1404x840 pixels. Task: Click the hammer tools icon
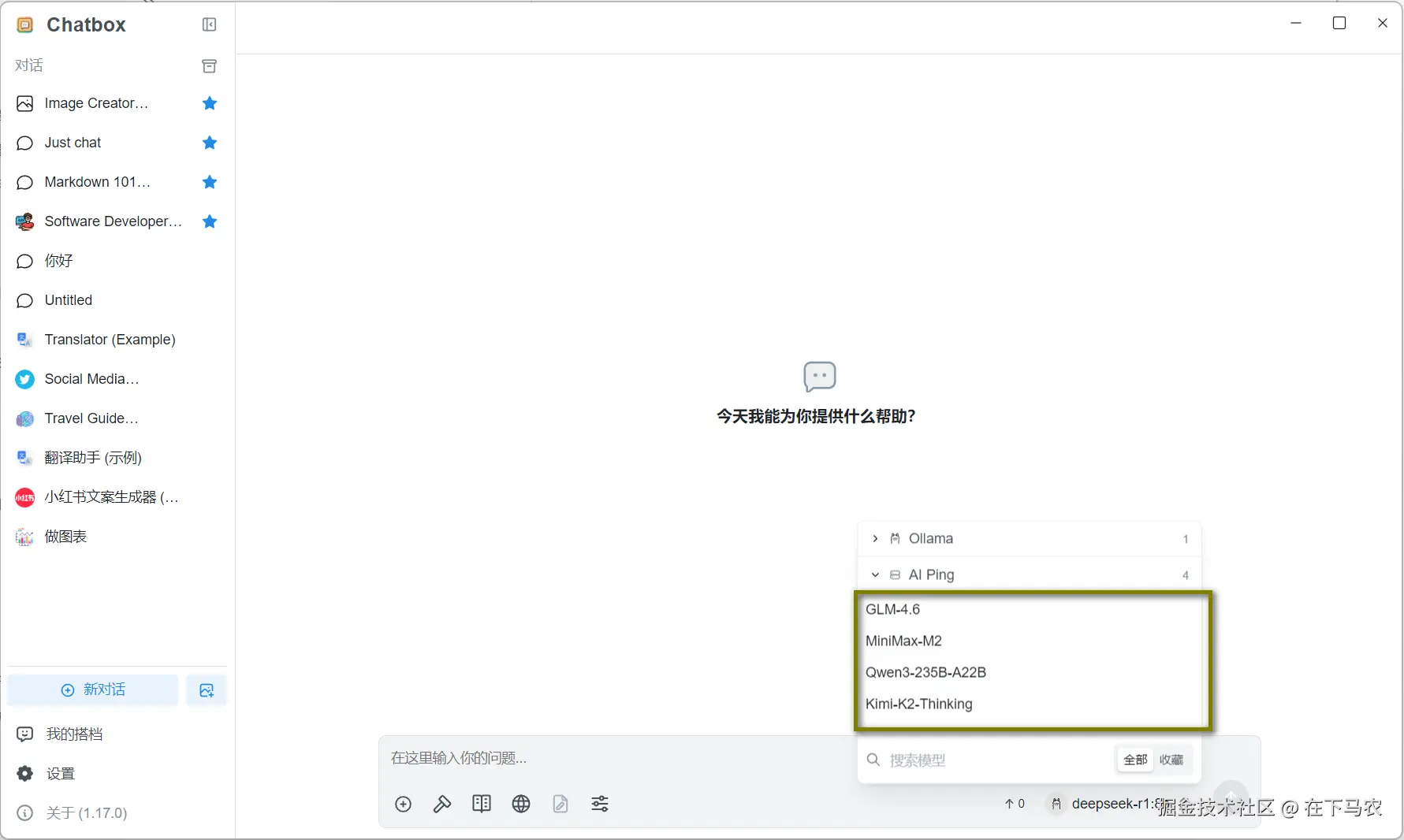click(x=442, y=804)
